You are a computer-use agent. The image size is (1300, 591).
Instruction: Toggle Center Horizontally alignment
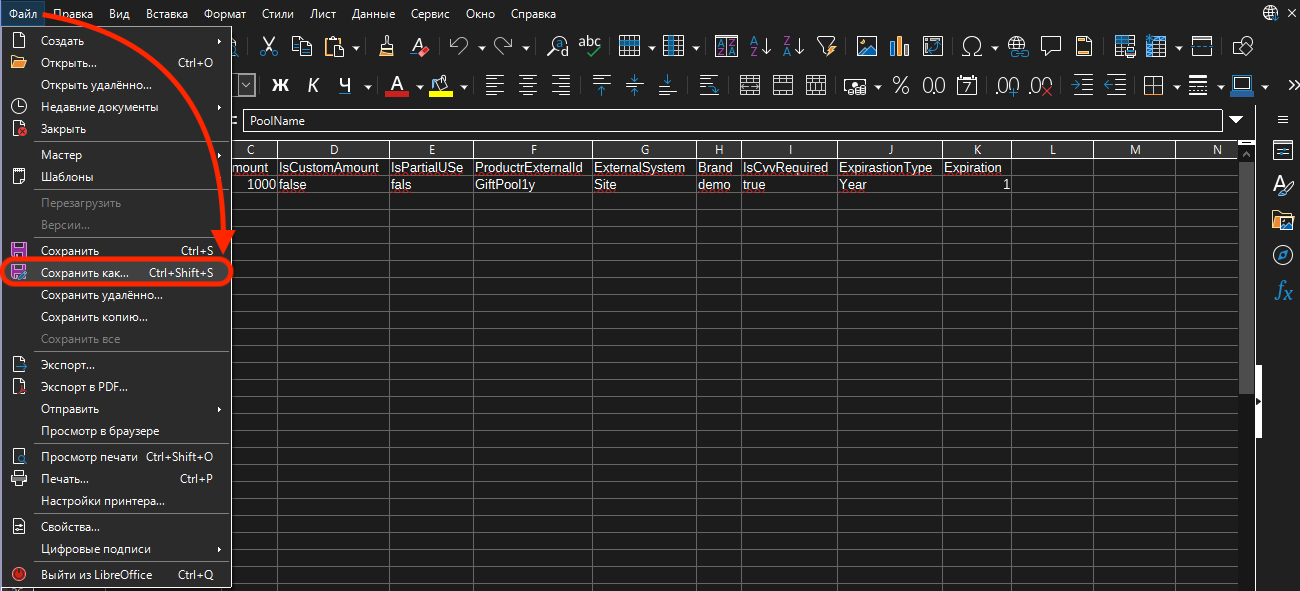528,86
